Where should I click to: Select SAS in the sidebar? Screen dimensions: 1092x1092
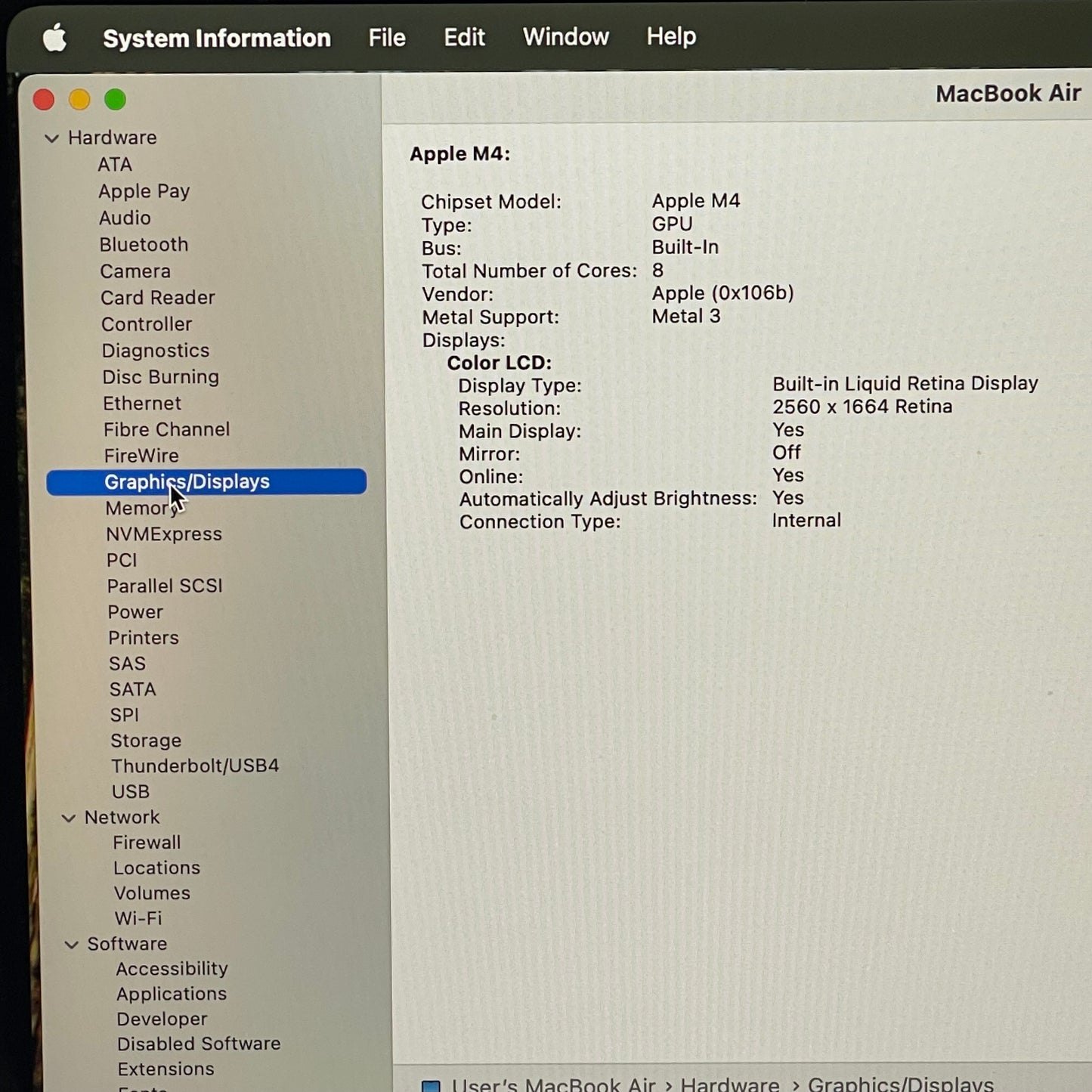(127, 664)
